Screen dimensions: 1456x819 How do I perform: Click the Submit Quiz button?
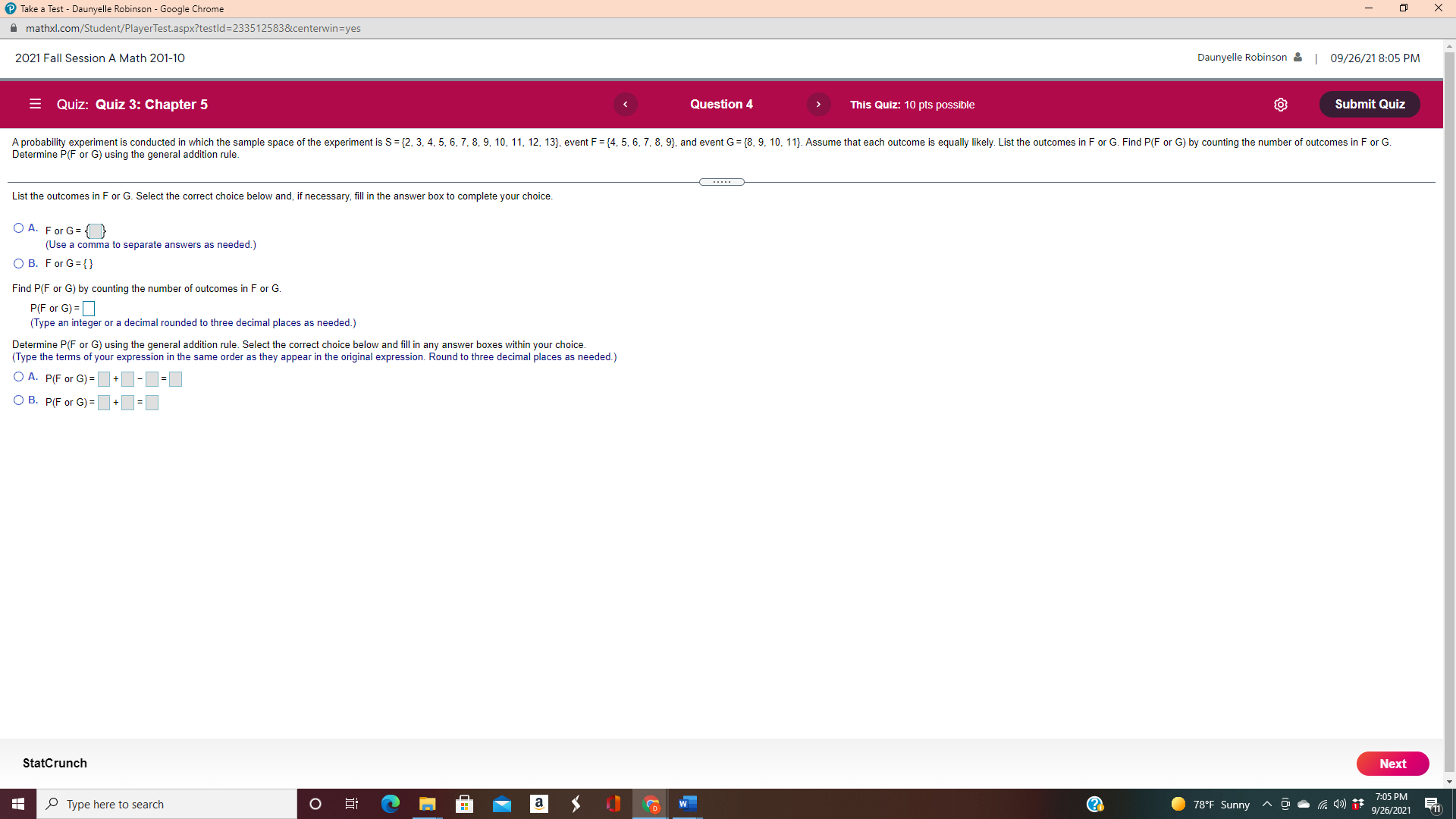[1369, 105]
